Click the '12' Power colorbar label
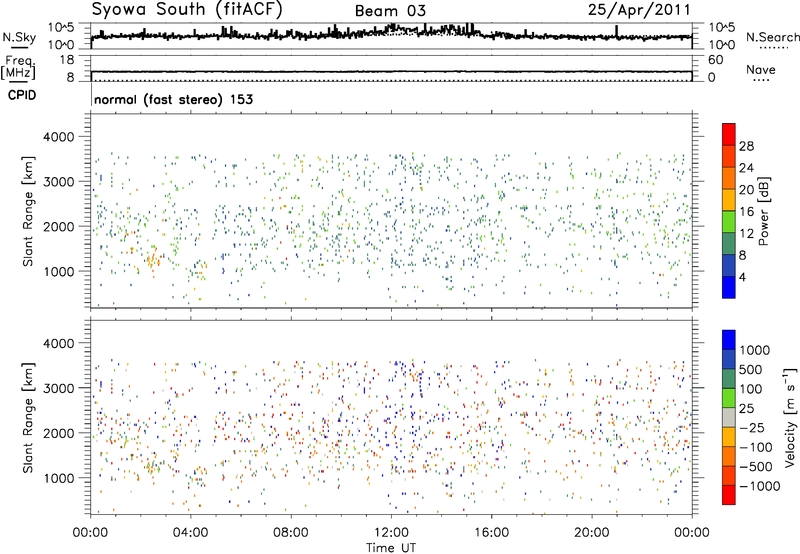The height and width of the screenshot is (554, 800). tap(746, 234)
